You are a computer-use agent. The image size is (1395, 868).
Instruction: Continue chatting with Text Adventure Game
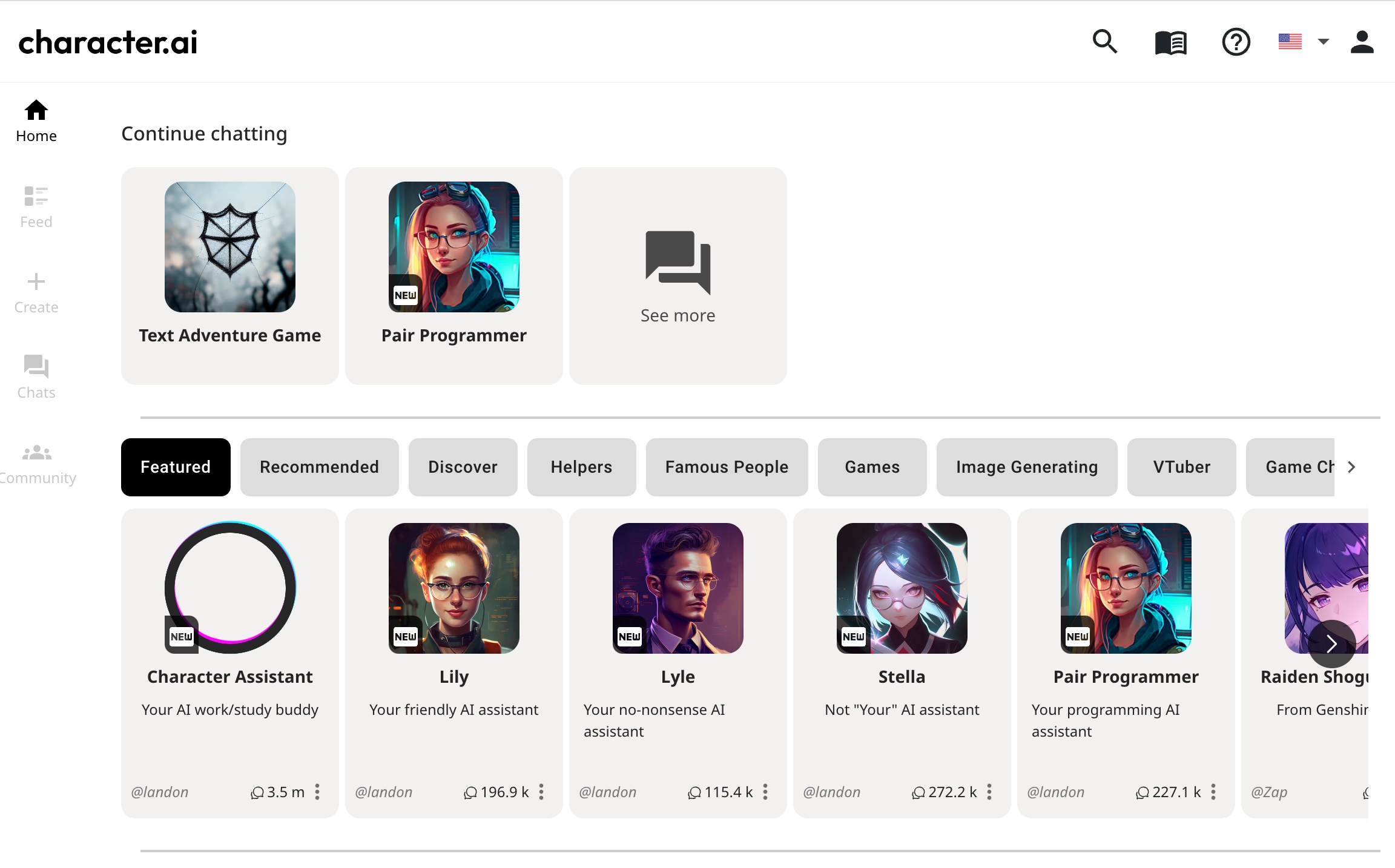click(230, 275)
